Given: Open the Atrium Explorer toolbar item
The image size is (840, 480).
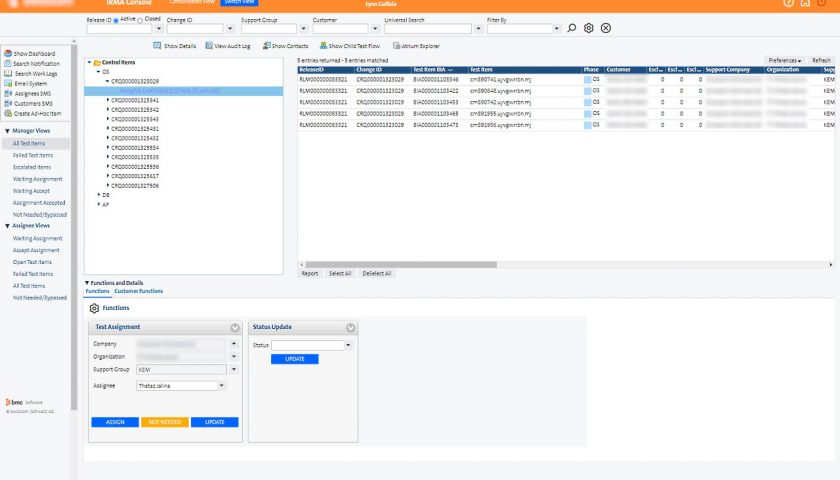Looking at the screenshot, I should [420, 46].
